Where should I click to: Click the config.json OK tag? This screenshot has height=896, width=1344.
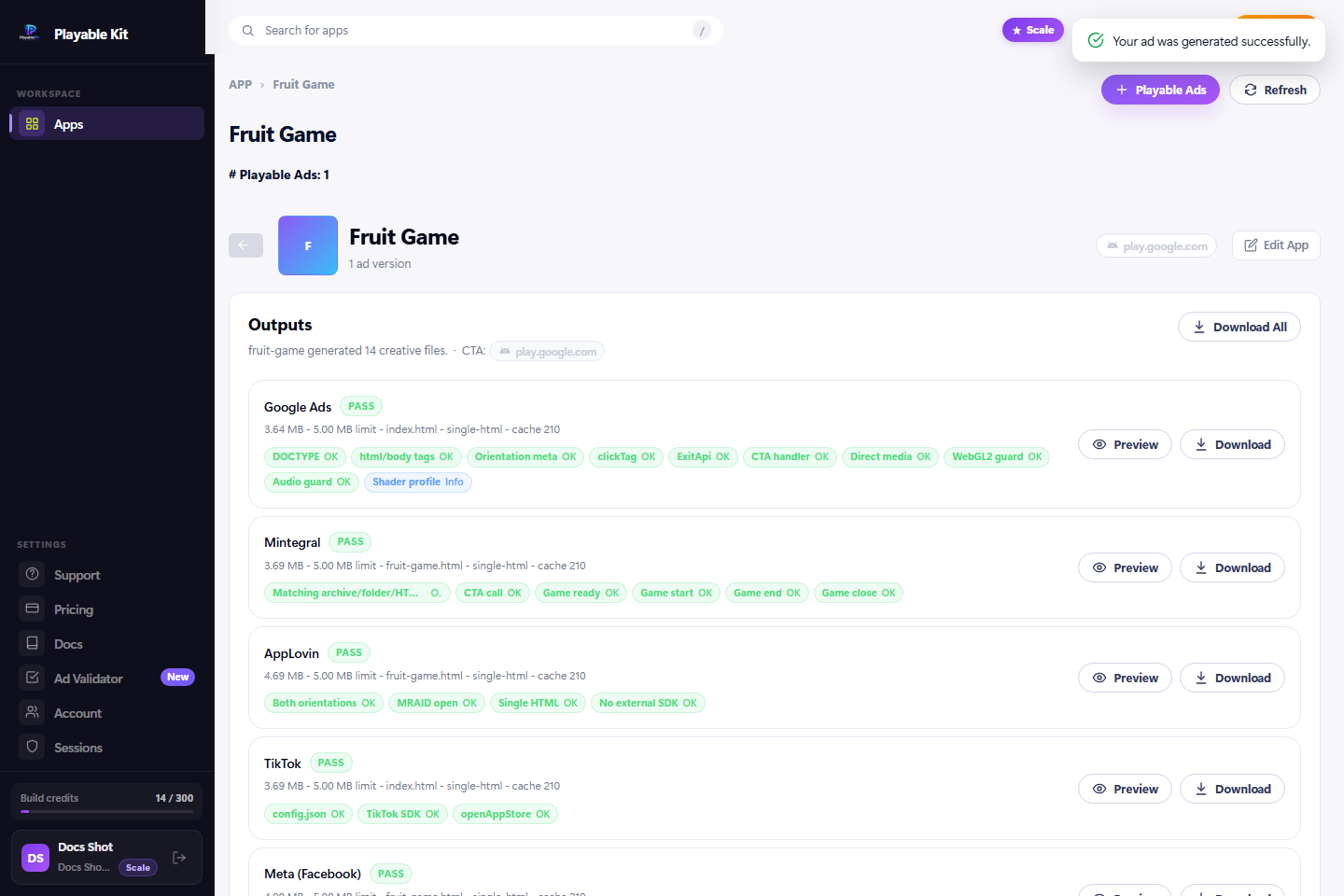[309, 814]
